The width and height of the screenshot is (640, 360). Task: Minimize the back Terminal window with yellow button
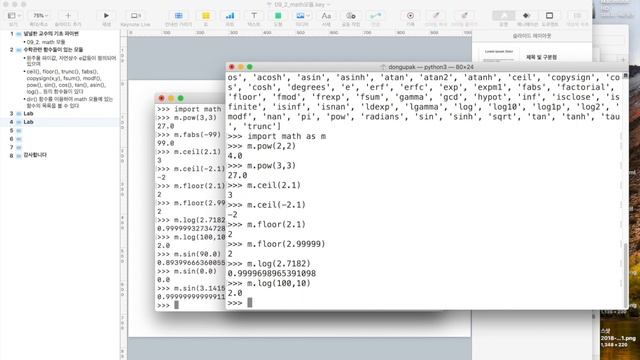(171, 98)
